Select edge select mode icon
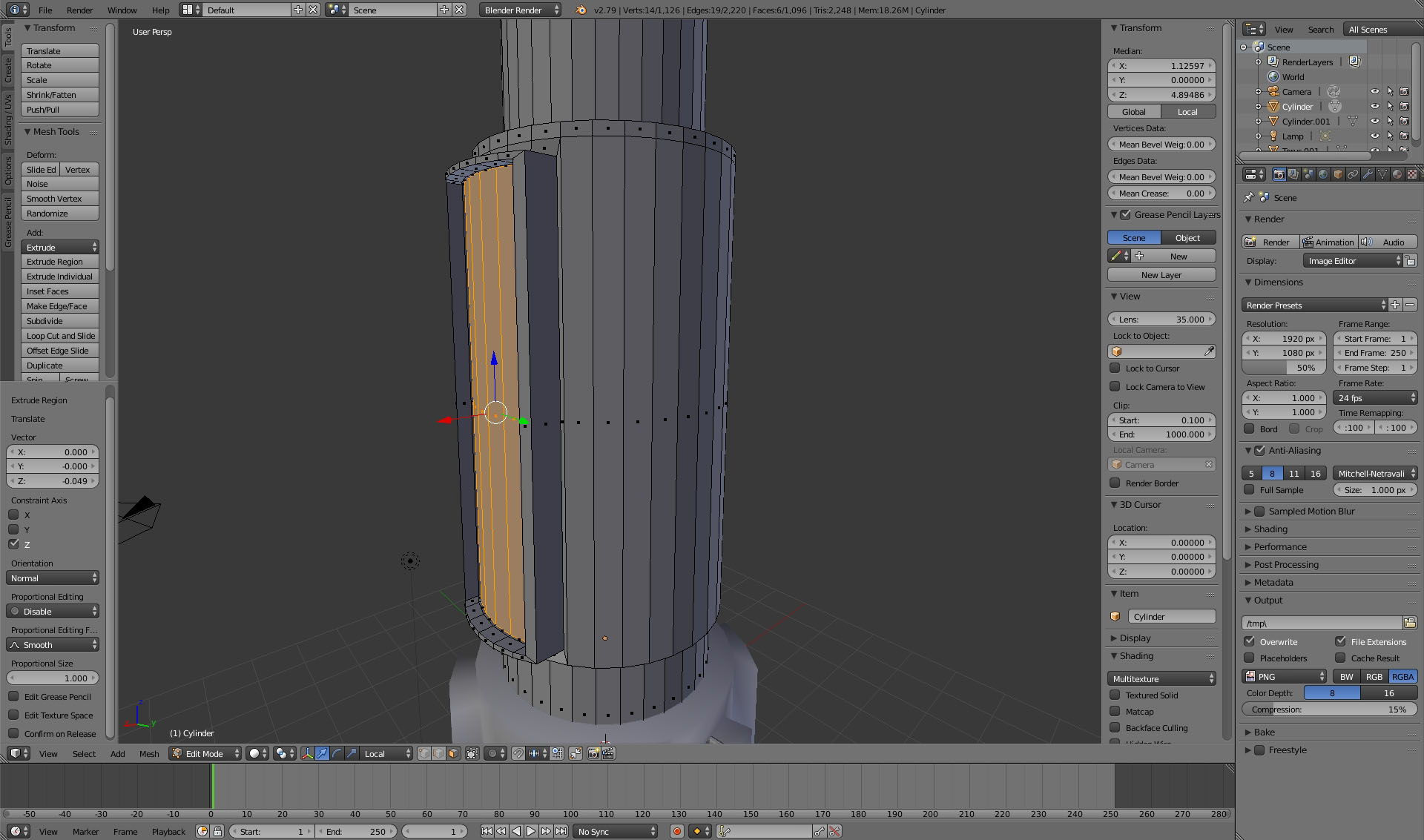Viewport: 1424px width, 840px height. point(438,753)
